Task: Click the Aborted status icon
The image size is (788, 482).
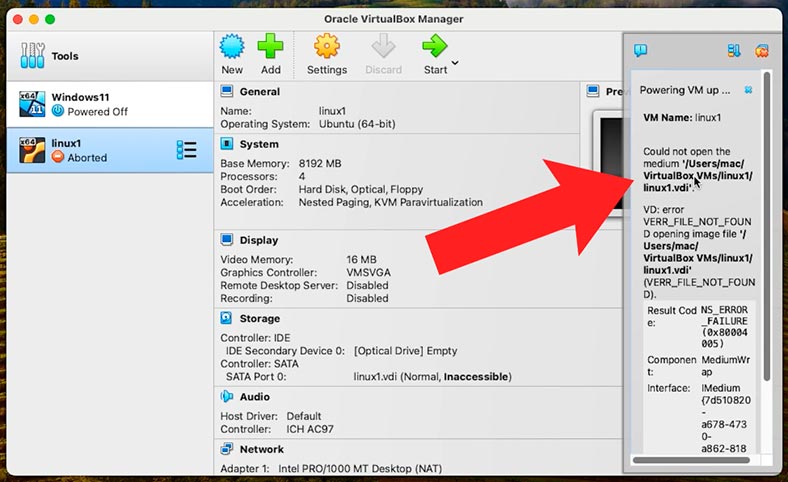Action: (x=58, y=157)
